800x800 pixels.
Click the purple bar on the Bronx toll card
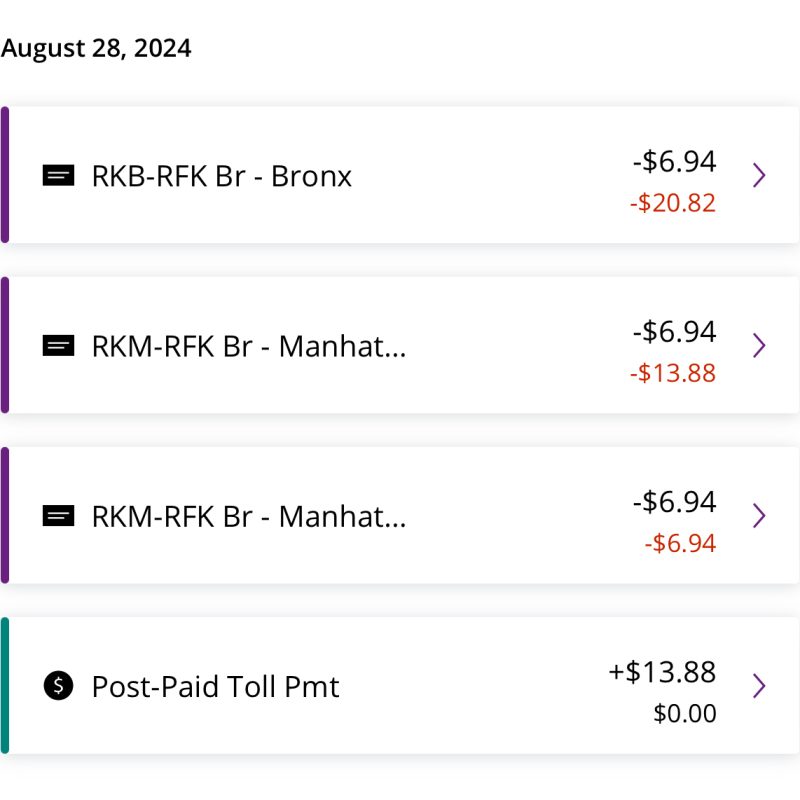5,175
